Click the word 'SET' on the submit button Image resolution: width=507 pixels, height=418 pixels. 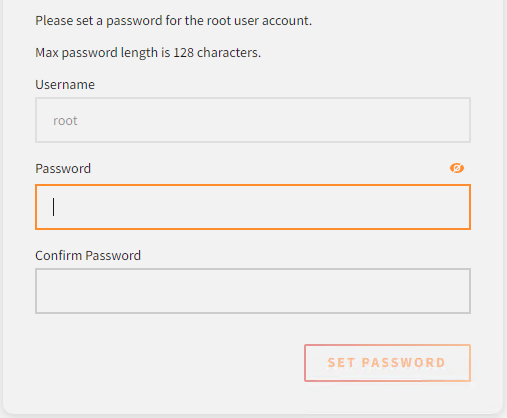pyautogui.click(x=341, y=363)
